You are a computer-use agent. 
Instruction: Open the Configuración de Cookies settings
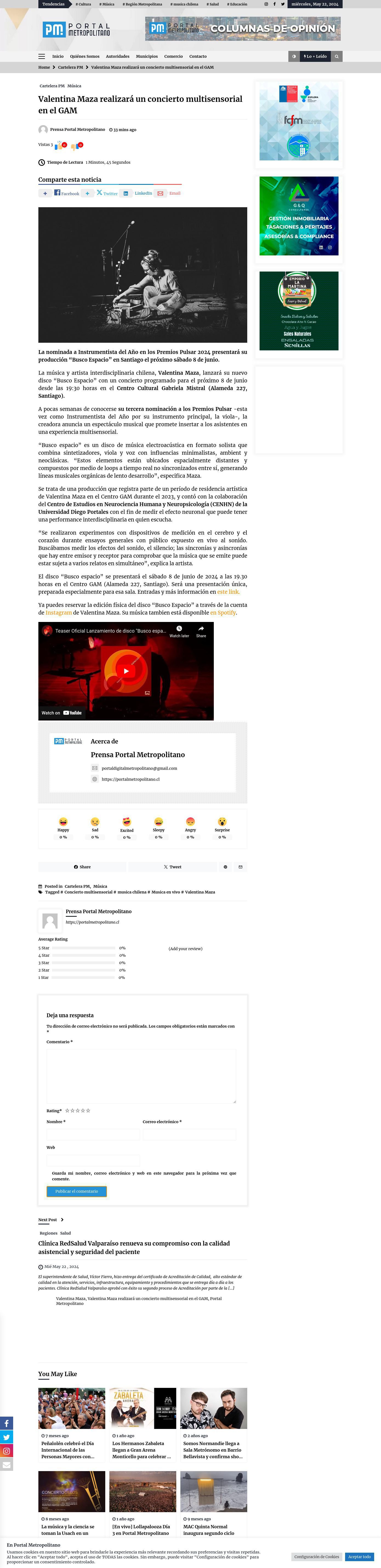point(317,1557)
